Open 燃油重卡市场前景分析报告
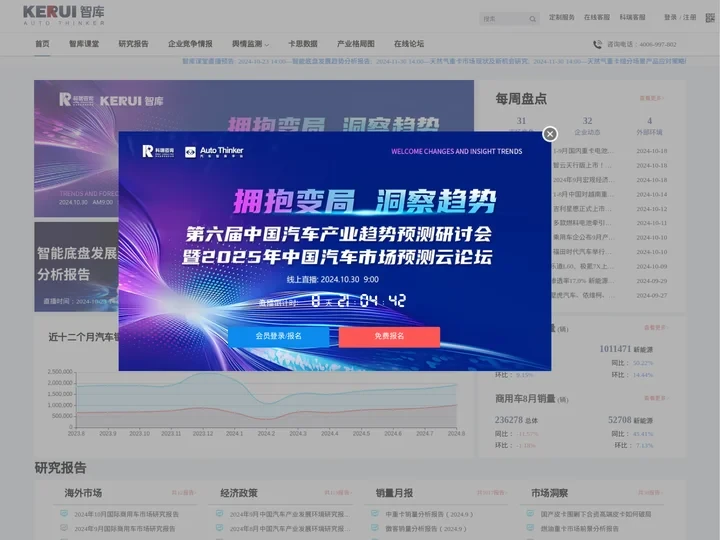720x540 pixels. tap(579, 529)
